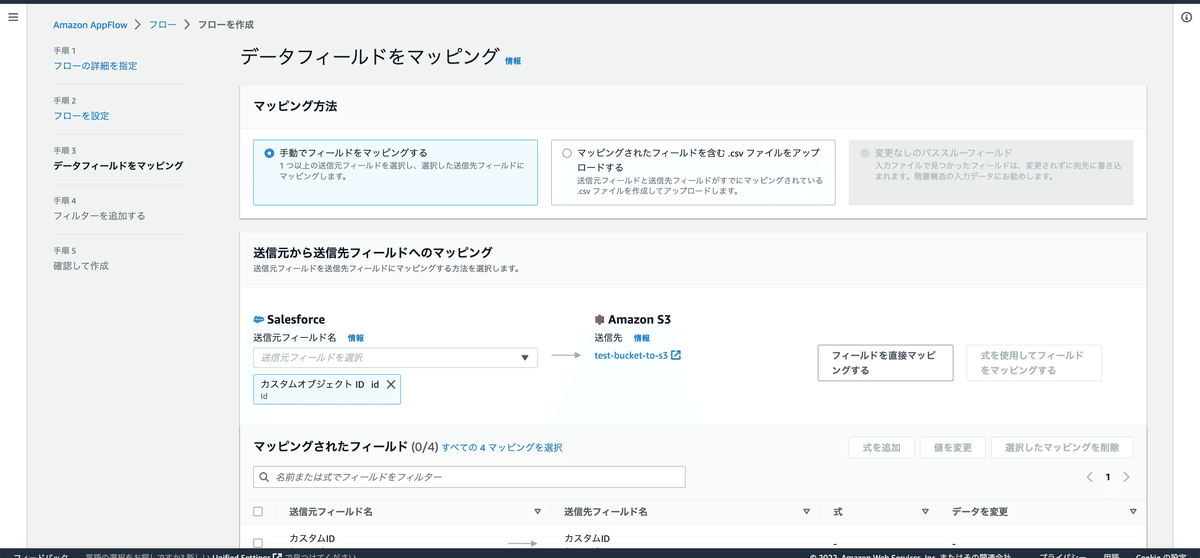The height and width of the screenshot is (558, 1200).
Task: Click the search magnifier in field filter
Action: [x=264, y=477]
